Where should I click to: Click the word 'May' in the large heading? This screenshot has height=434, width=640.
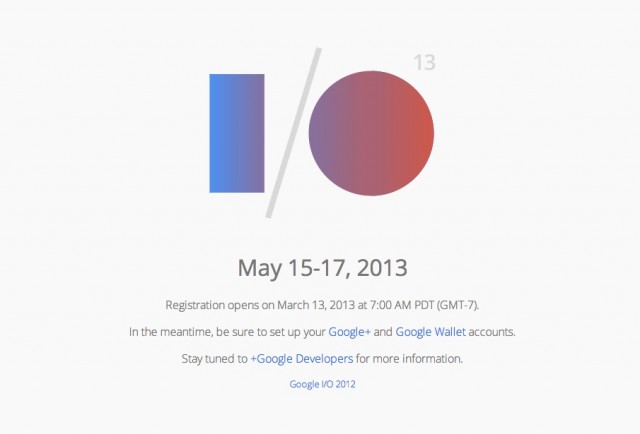[x=260, y=269]
